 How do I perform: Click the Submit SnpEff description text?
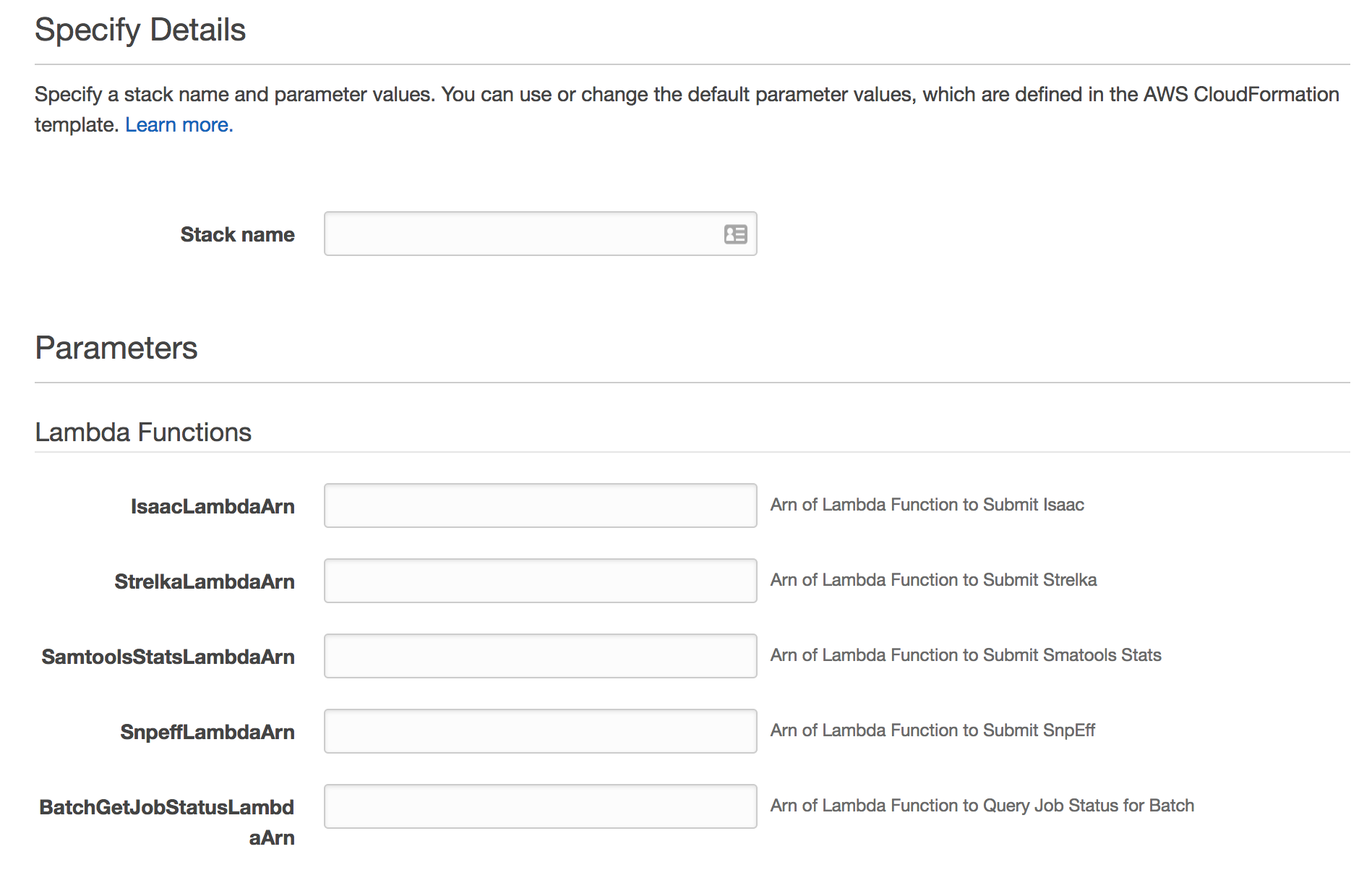932,730
